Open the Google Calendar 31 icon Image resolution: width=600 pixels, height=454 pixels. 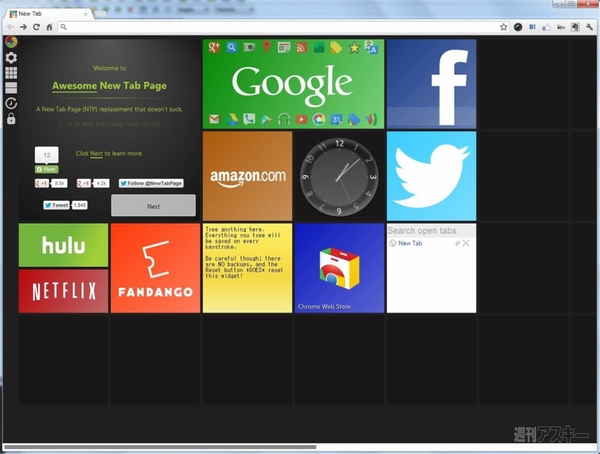[336, 119]
